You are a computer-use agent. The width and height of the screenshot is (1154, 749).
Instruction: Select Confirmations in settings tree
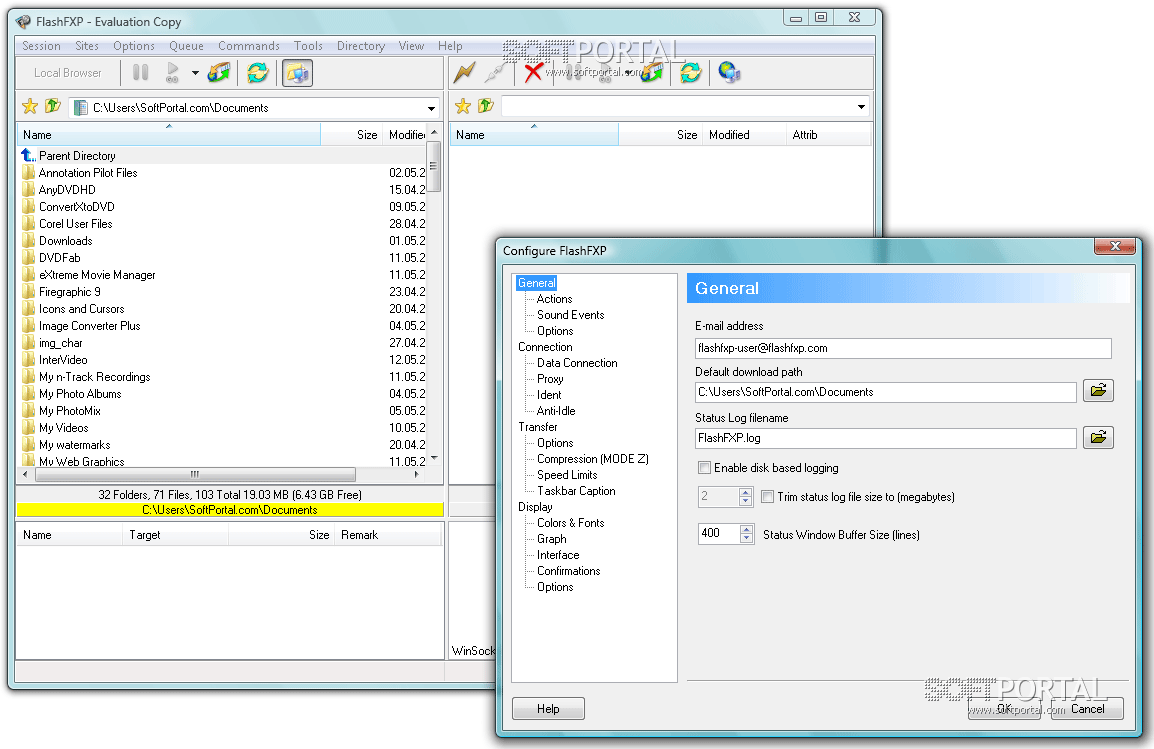(x=568, y=571)
